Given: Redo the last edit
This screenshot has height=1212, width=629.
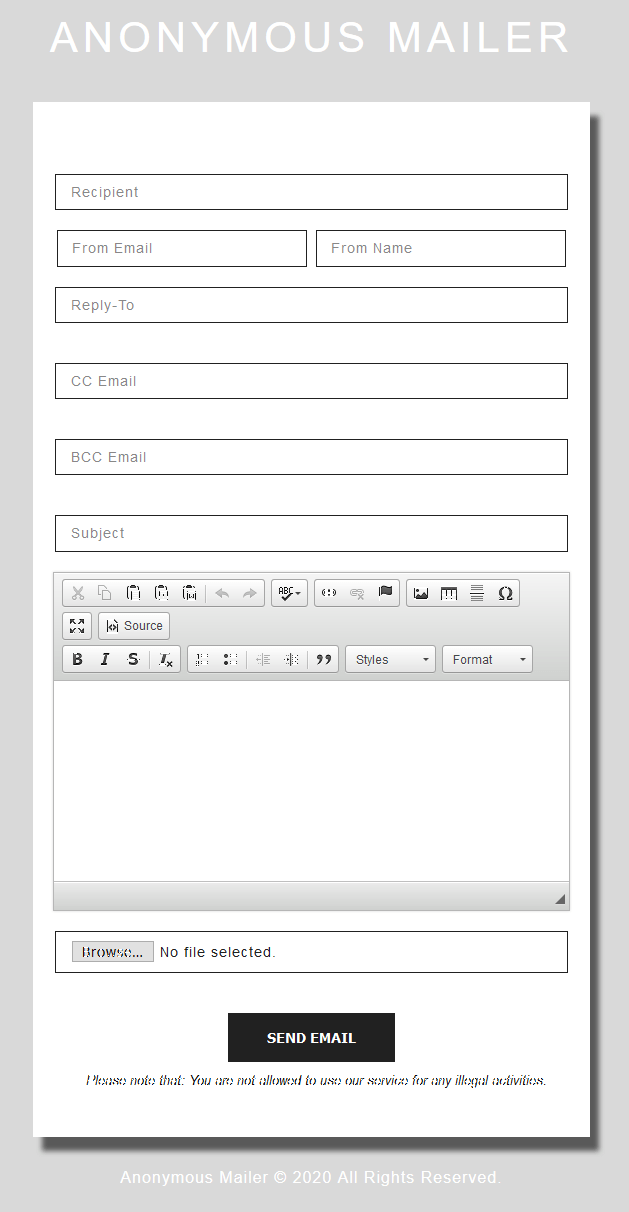Looking at the screenshot, I should (x=250, y=593).
